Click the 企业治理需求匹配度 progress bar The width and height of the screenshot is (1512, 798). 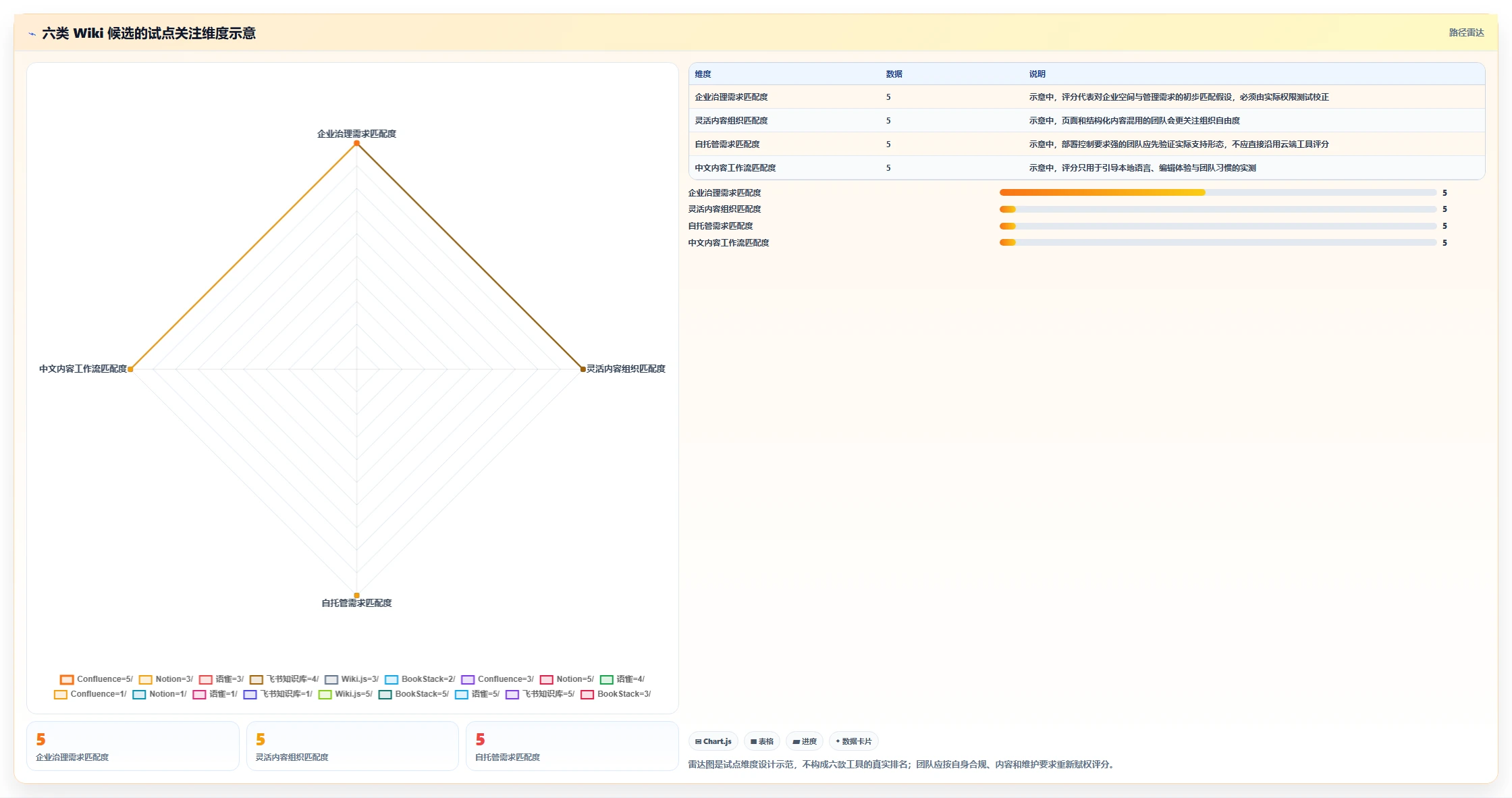click(x=1218, y=193)
